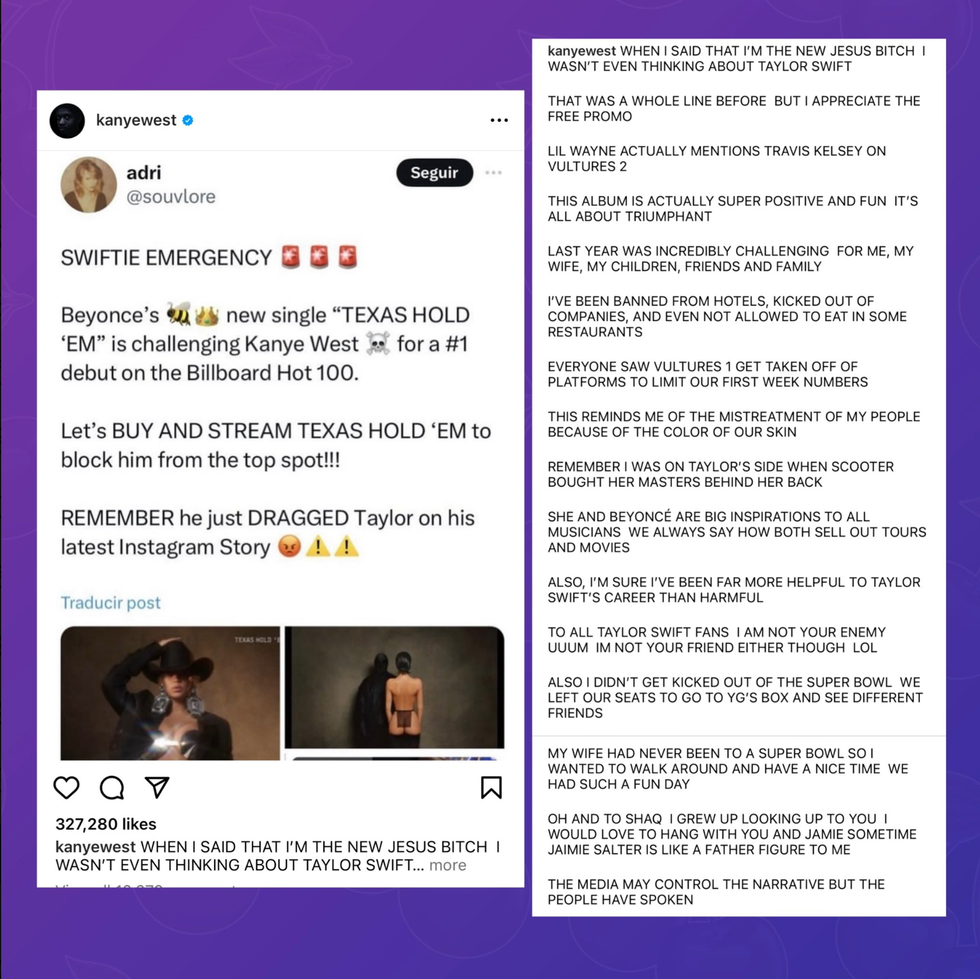
Task: Open Instagram post options three-dot menu
Action: coord(499,120)
